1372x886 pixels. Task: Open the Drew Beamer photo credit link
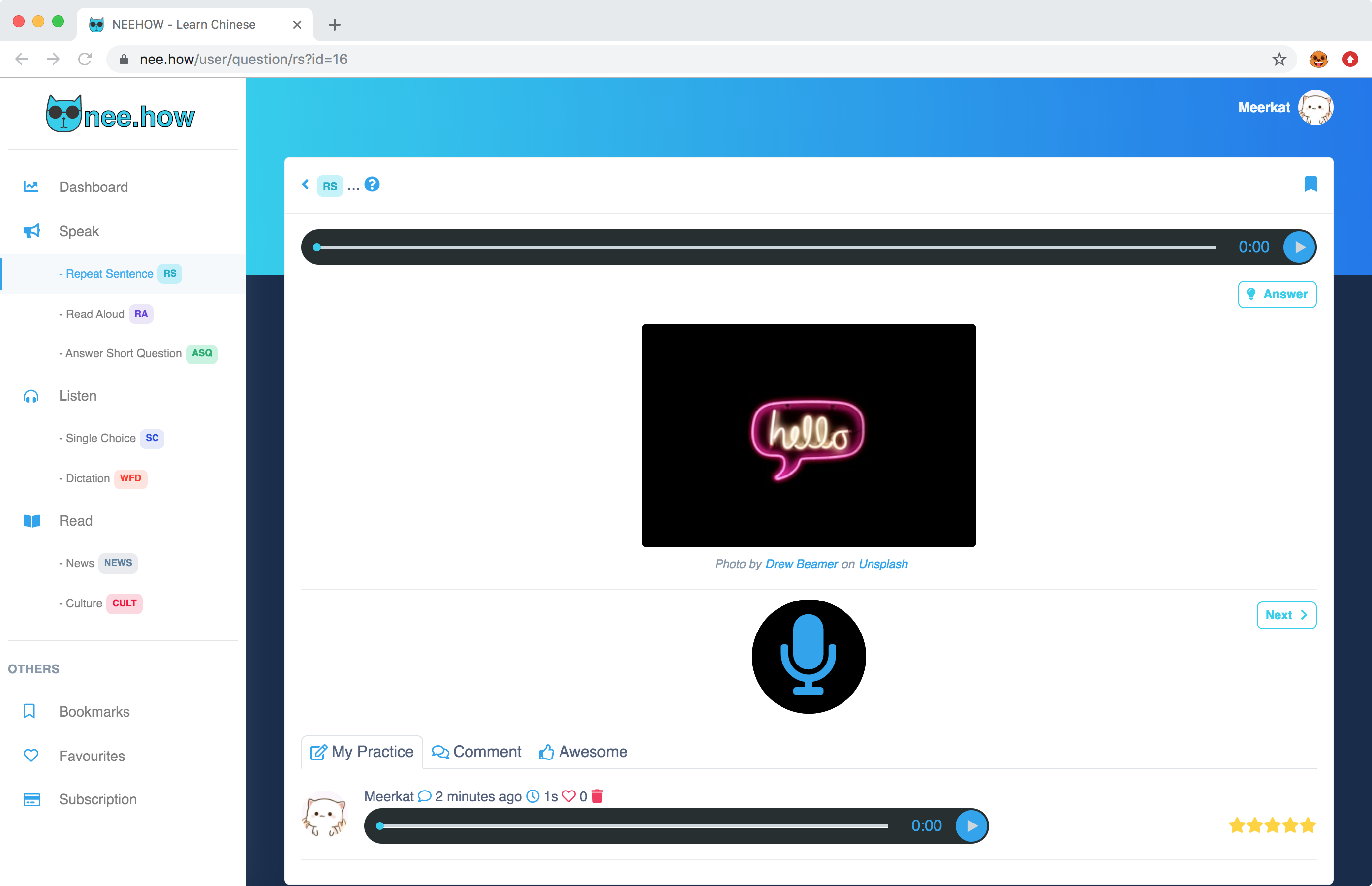point(801,564)
